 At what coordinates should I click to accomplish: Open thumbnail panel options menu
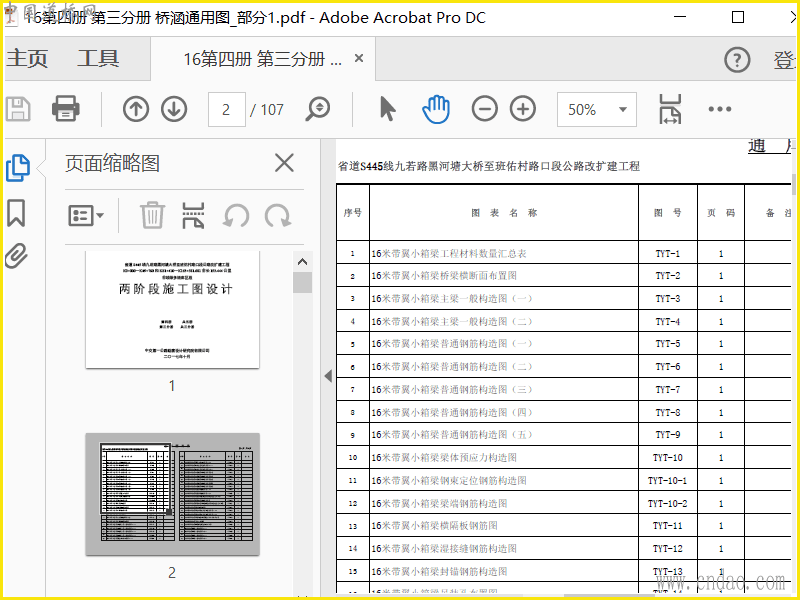pos(86,215)
